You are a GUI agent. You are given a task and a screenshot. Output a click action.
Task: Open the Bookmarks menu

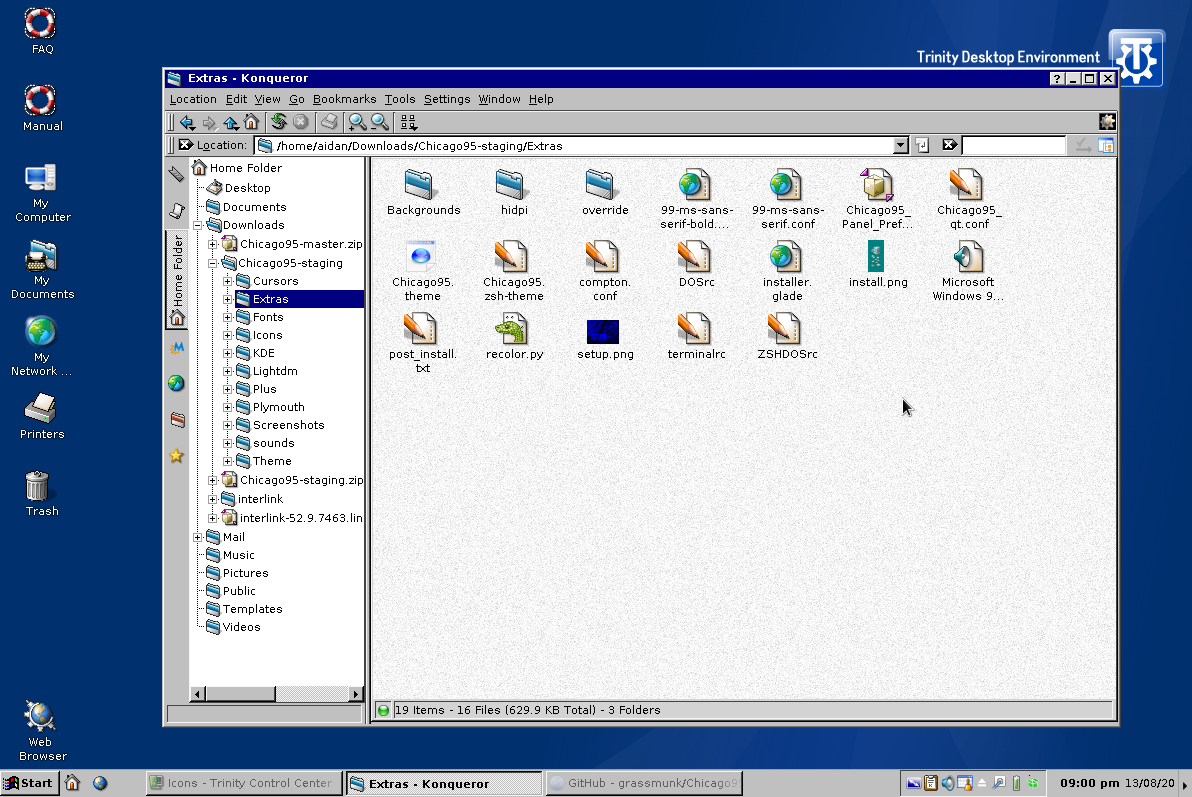tap(344, 99)
